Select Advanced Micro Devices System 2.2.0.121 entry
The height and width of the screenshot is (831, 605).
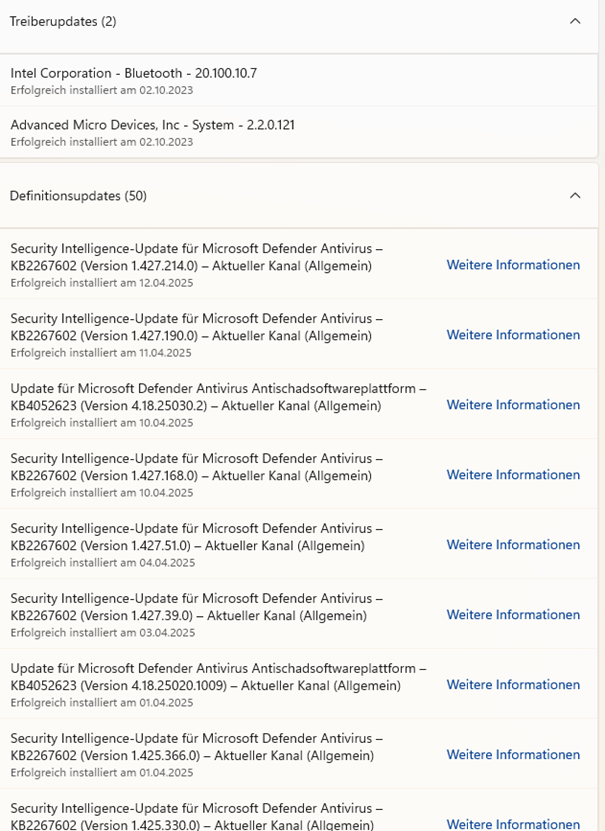tap(299, 132)
